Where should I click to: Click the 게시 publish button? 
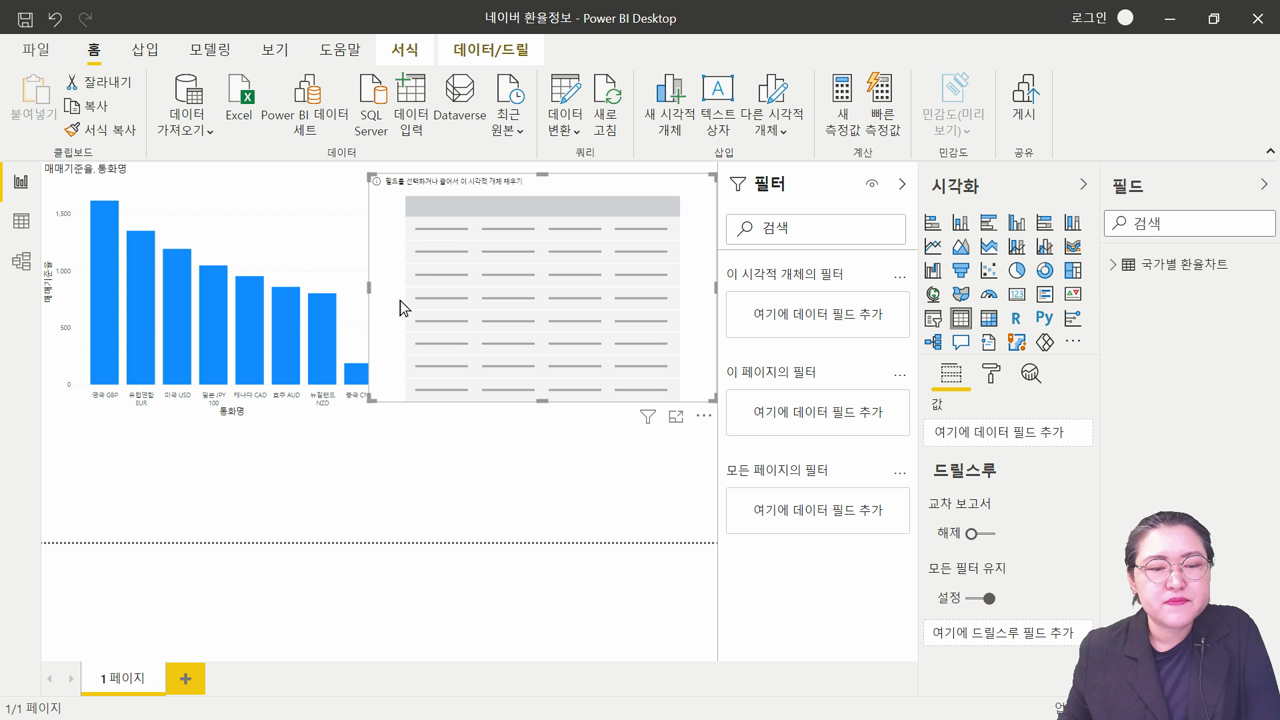(x=1024, y=98)
